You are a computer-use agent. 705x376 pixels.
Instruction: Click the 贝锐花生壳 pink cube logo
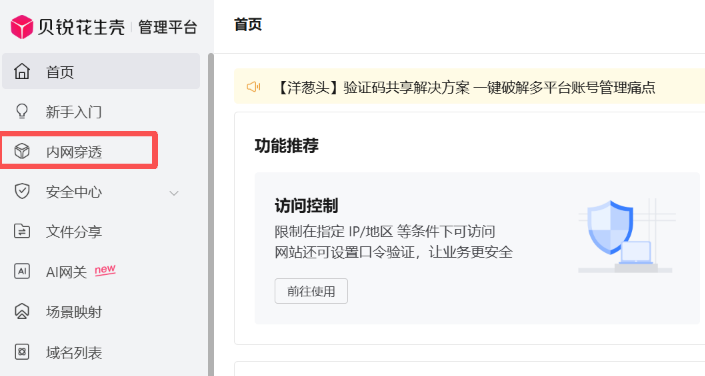[x=22, y=27]
